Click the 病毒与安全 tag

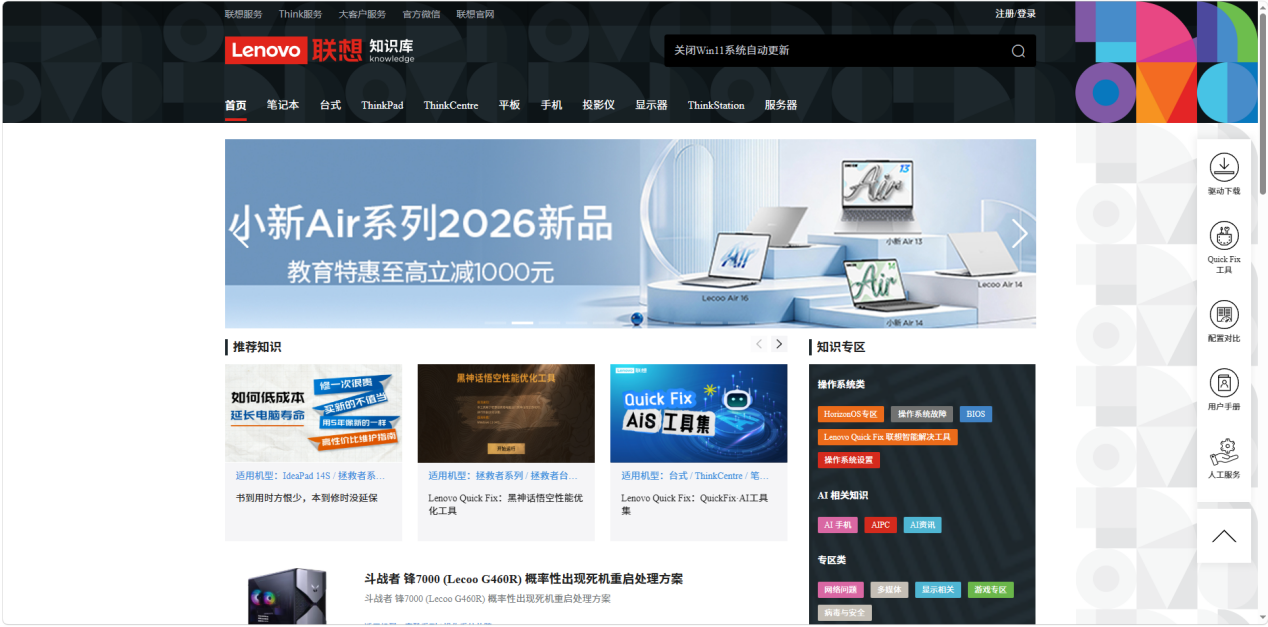[845, 613]
